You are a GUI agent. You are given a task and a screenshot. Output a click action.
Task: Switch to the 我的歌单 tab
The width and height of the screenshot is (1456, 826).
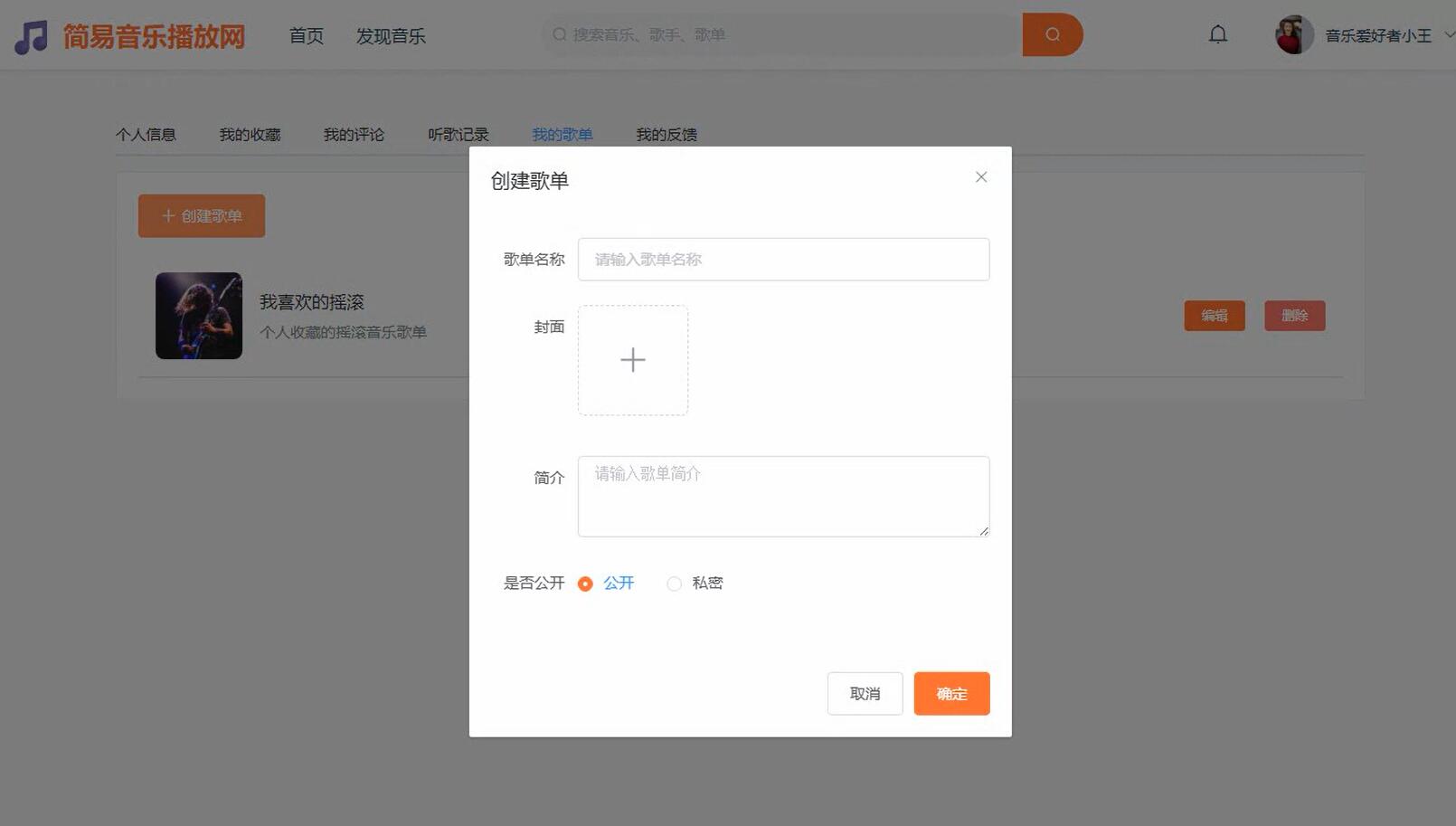(x=563, y=135)
